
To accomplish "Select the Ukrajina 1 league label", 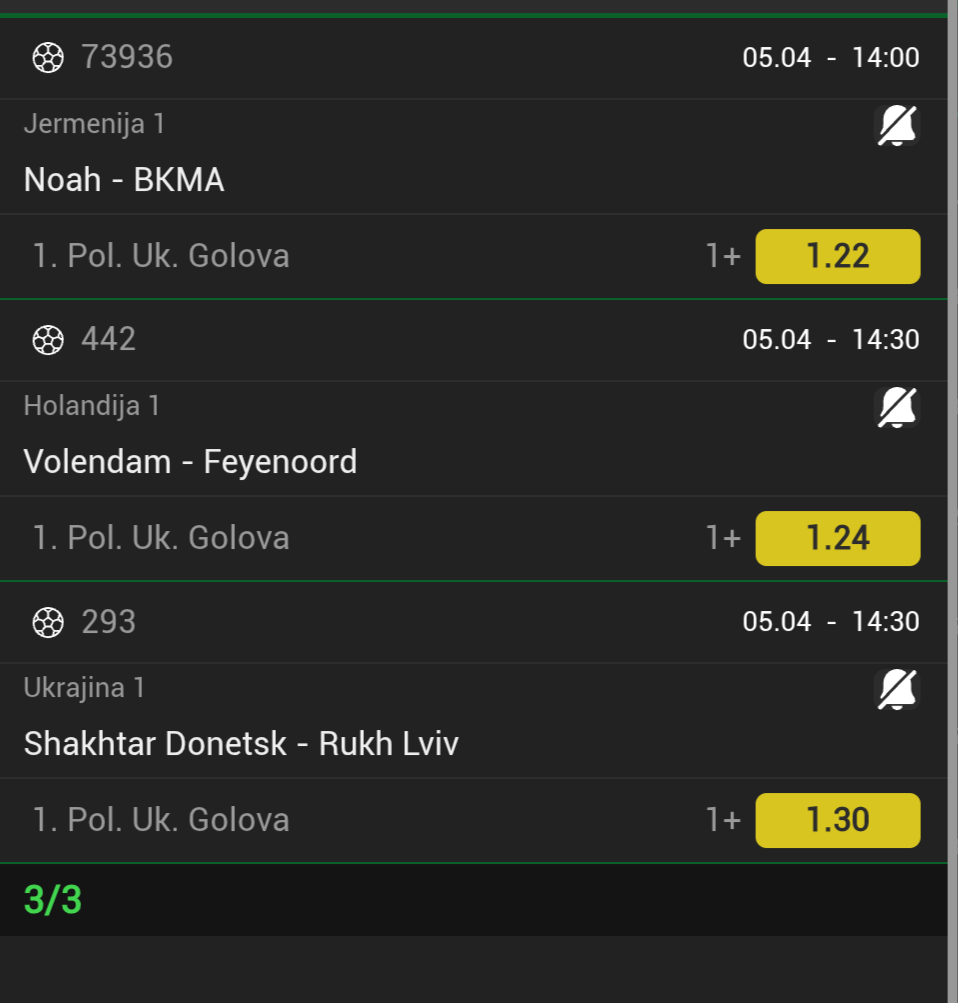I will click(85, 688).
